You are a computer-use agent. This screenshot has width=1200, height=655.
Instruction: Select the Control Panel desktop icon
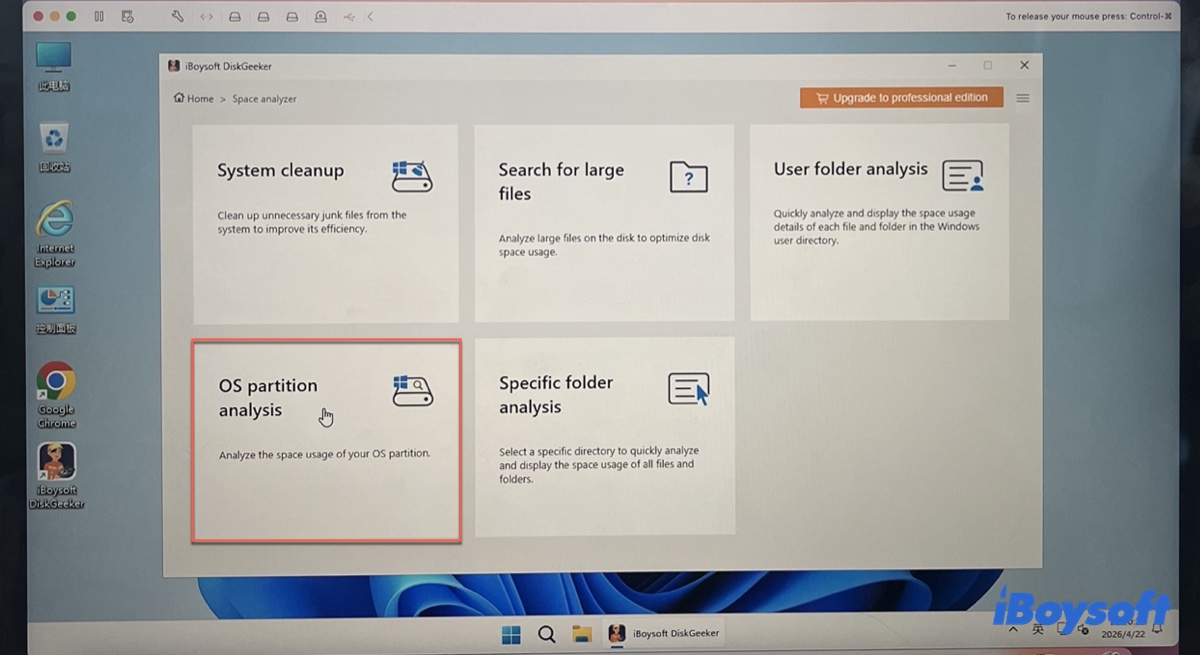pos(56,311)
